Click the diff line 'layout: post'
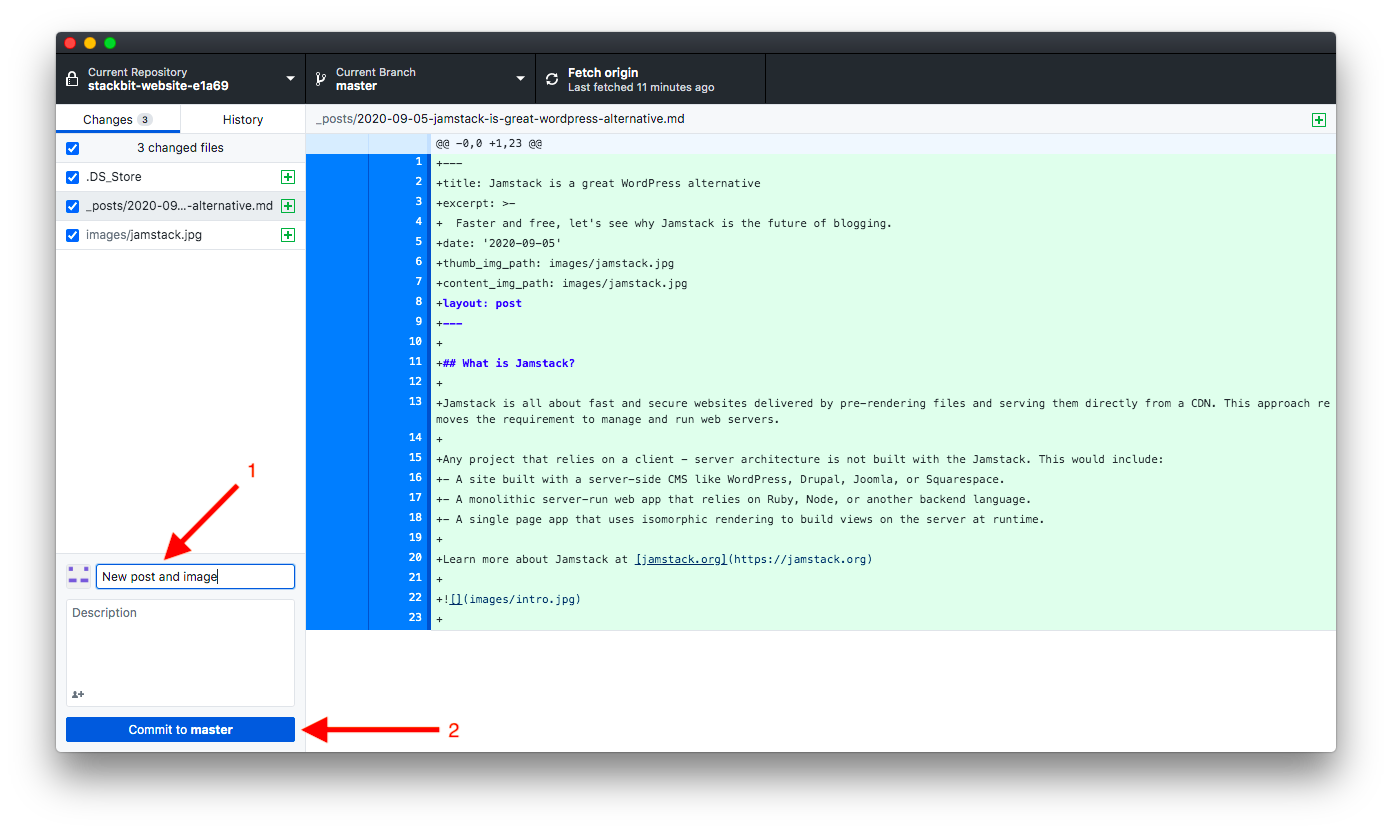This screenshot has height=832, width=1392. point(479,303)
